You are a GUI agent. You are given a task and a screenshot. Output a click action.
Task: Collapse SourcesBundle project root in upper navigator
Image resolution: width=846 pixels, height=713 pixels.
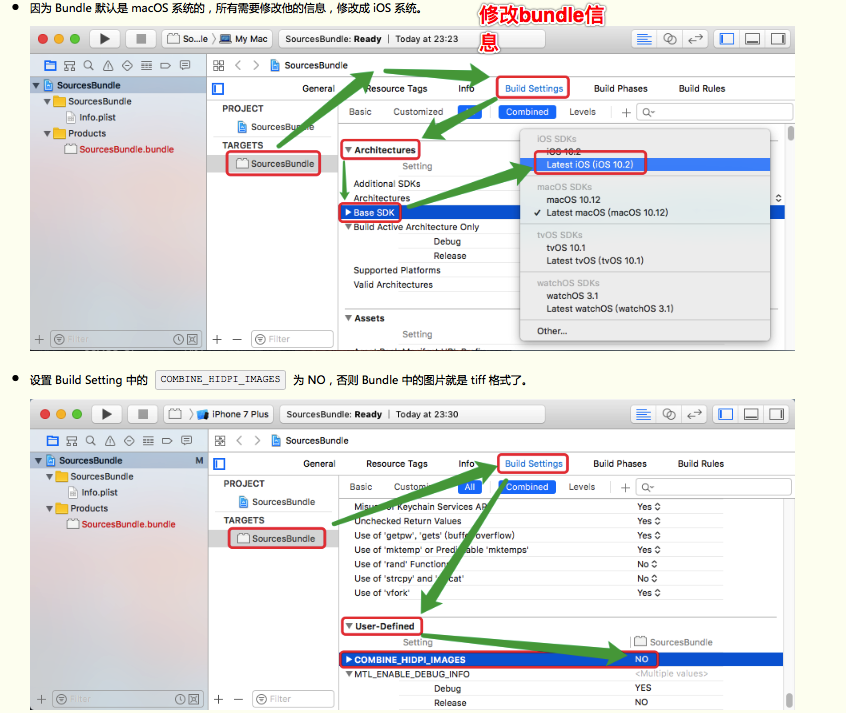point(36,85)
